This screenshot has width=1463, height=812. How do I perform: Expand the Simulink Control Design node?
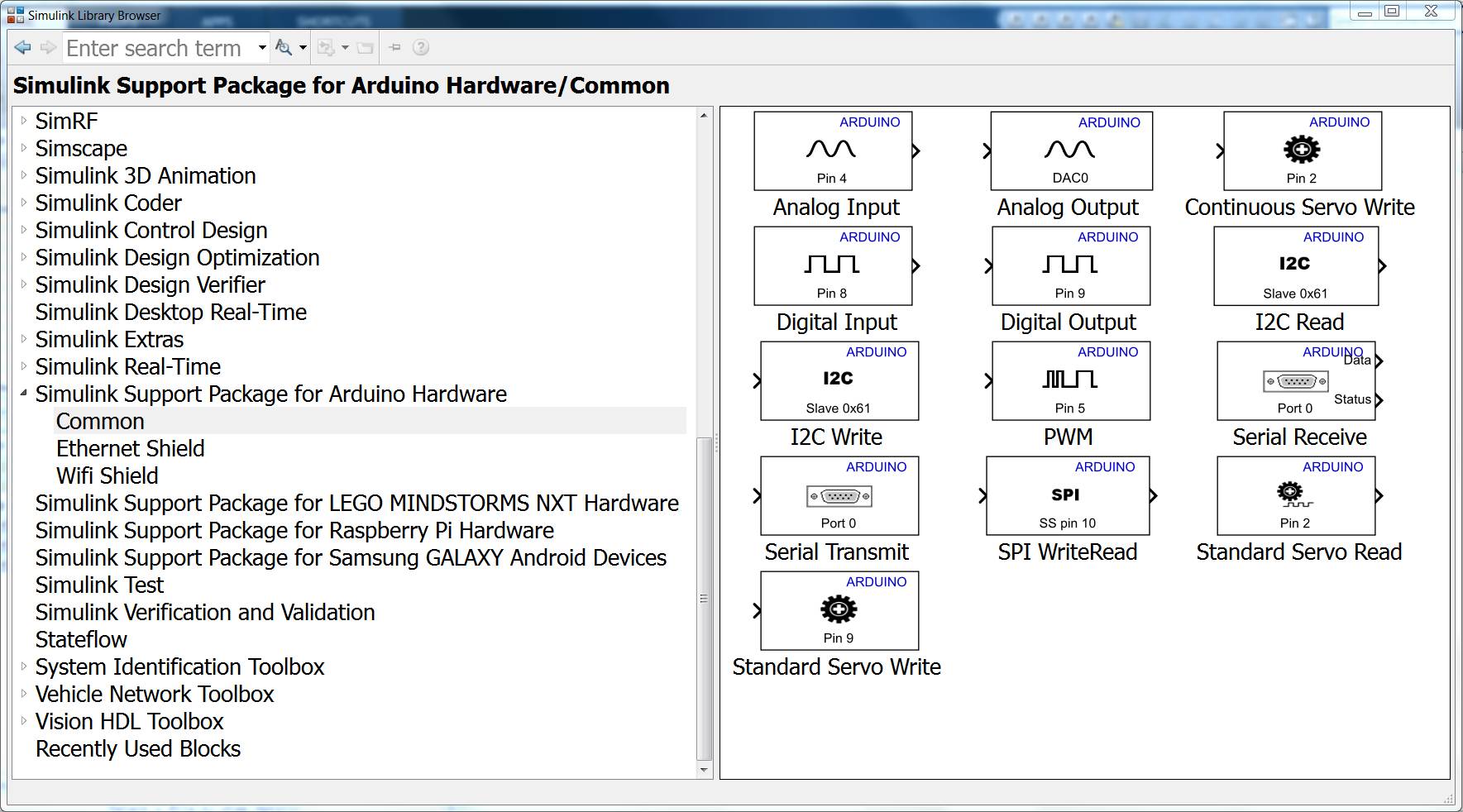24,230
